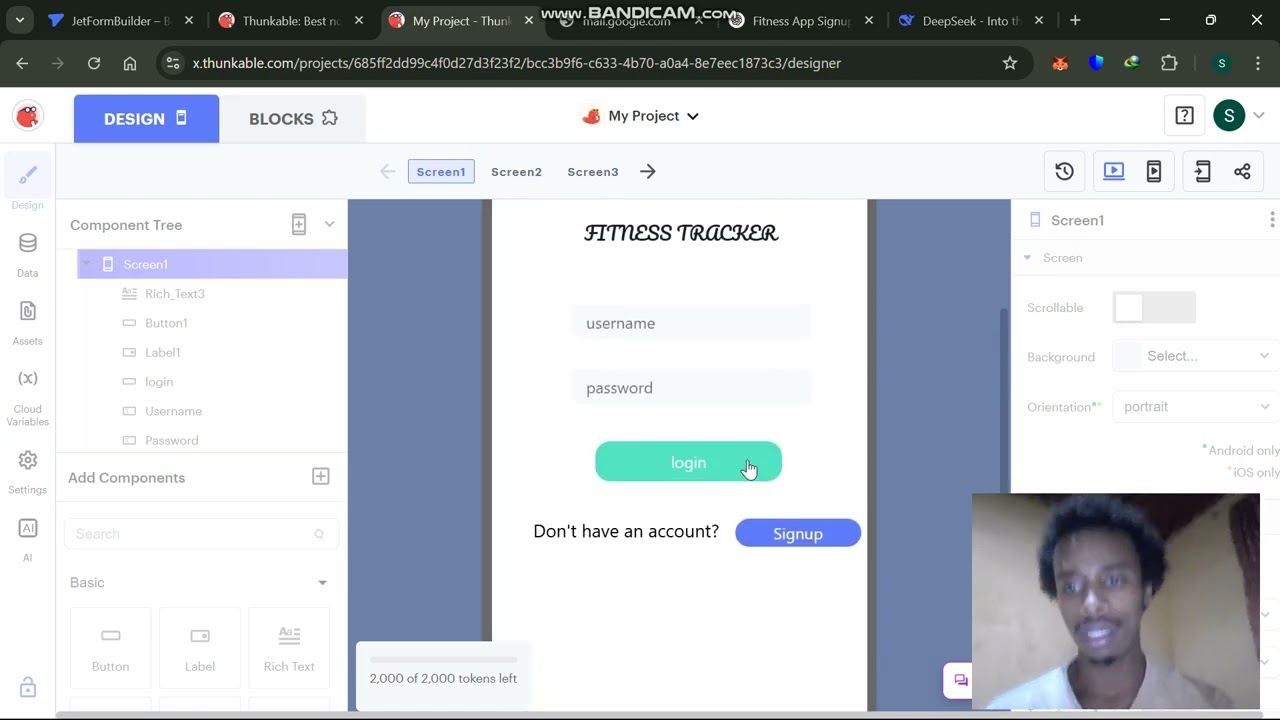Click the password input on canvas

[691, 388]
